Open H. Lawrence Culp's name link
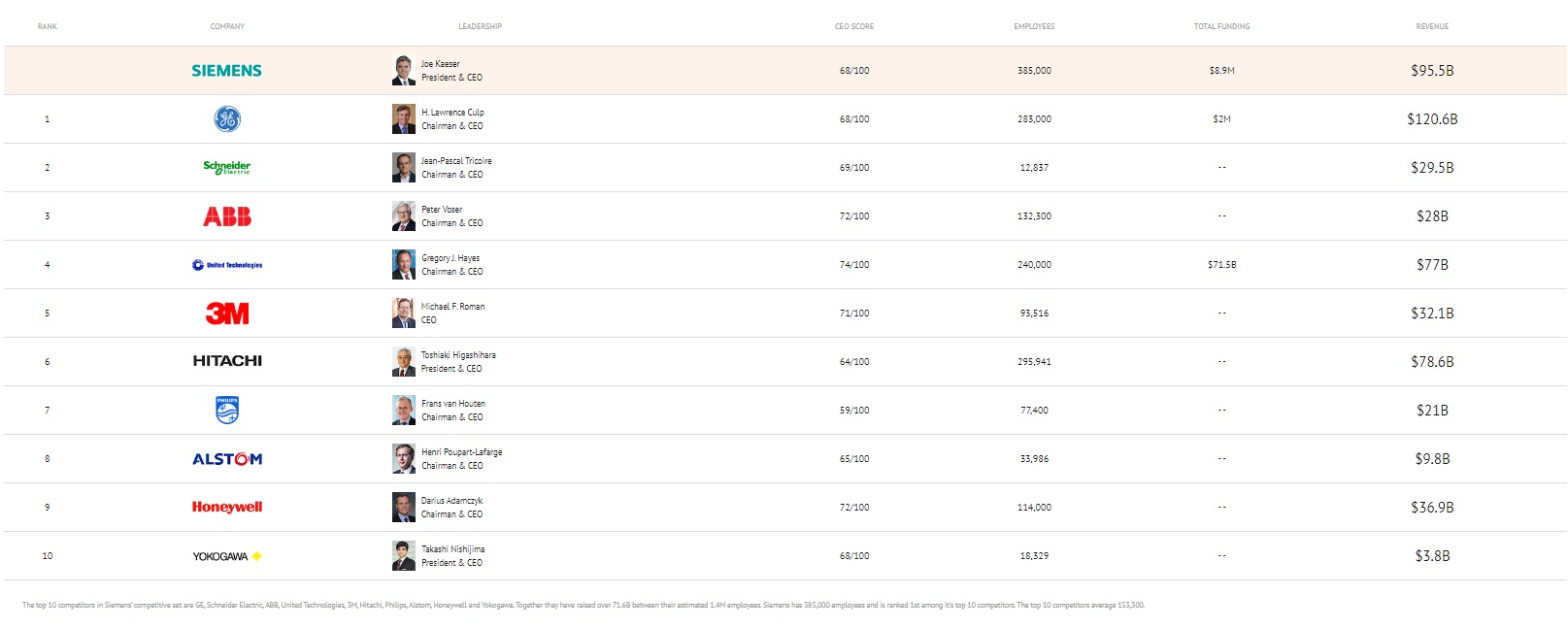1568x628 pixels. click(x=452, y=113)
